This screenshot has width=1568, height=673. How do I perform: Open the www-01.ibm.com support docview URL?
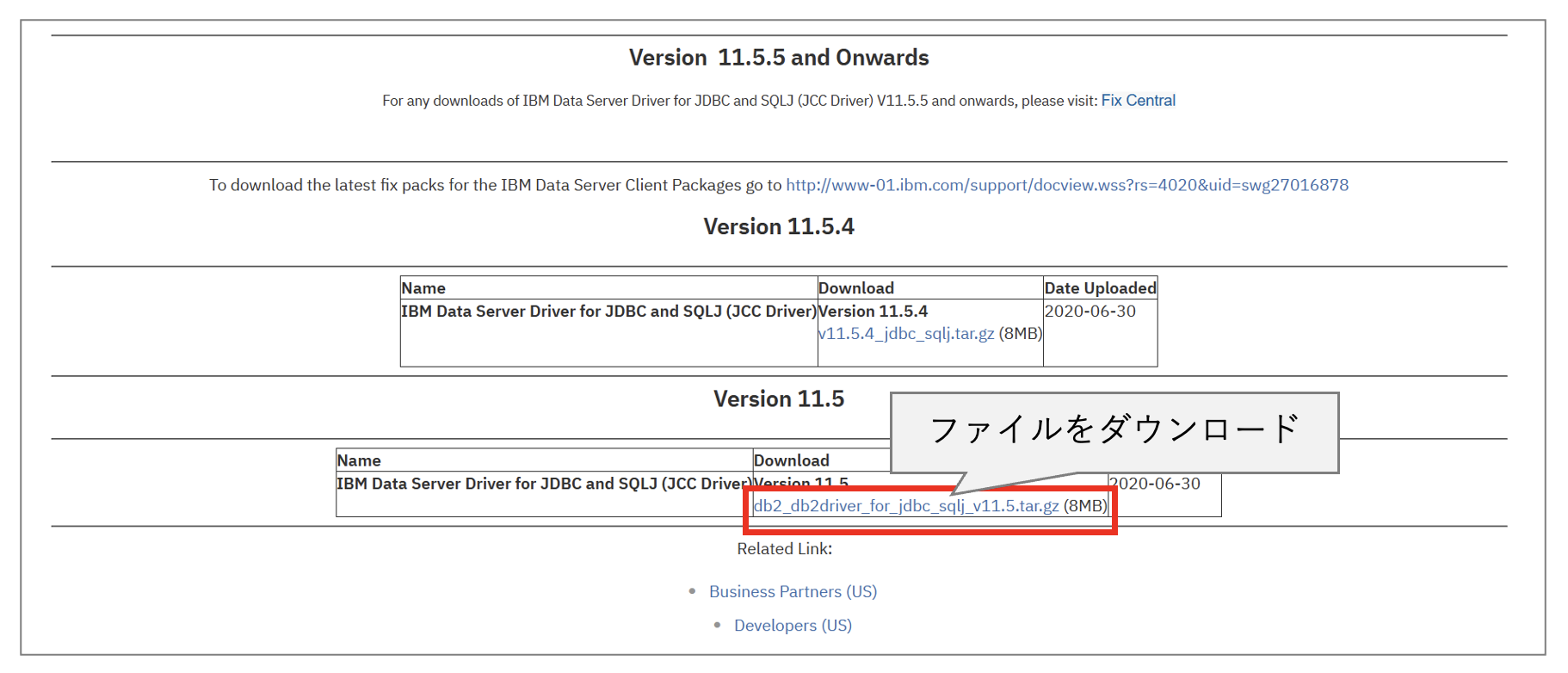click(x=1067, y=185)
